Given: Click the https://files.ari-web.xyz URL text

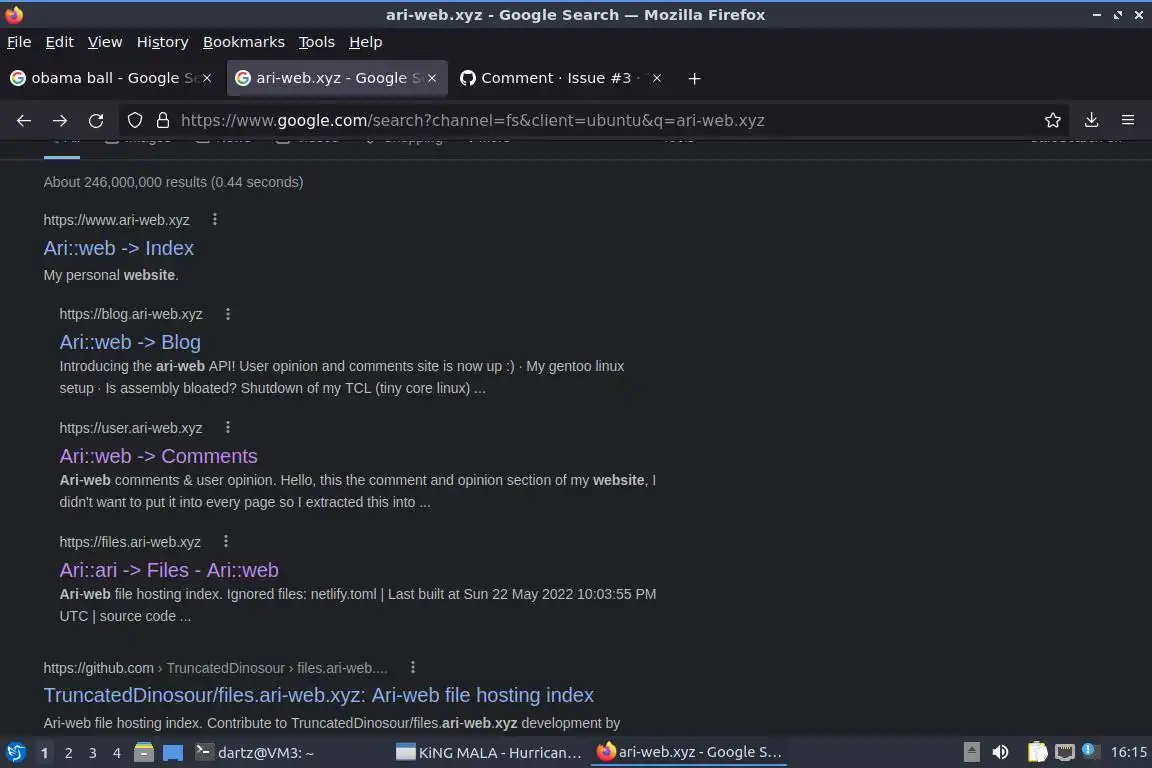Looking at the screenshot, I should [x=130, y=542].
